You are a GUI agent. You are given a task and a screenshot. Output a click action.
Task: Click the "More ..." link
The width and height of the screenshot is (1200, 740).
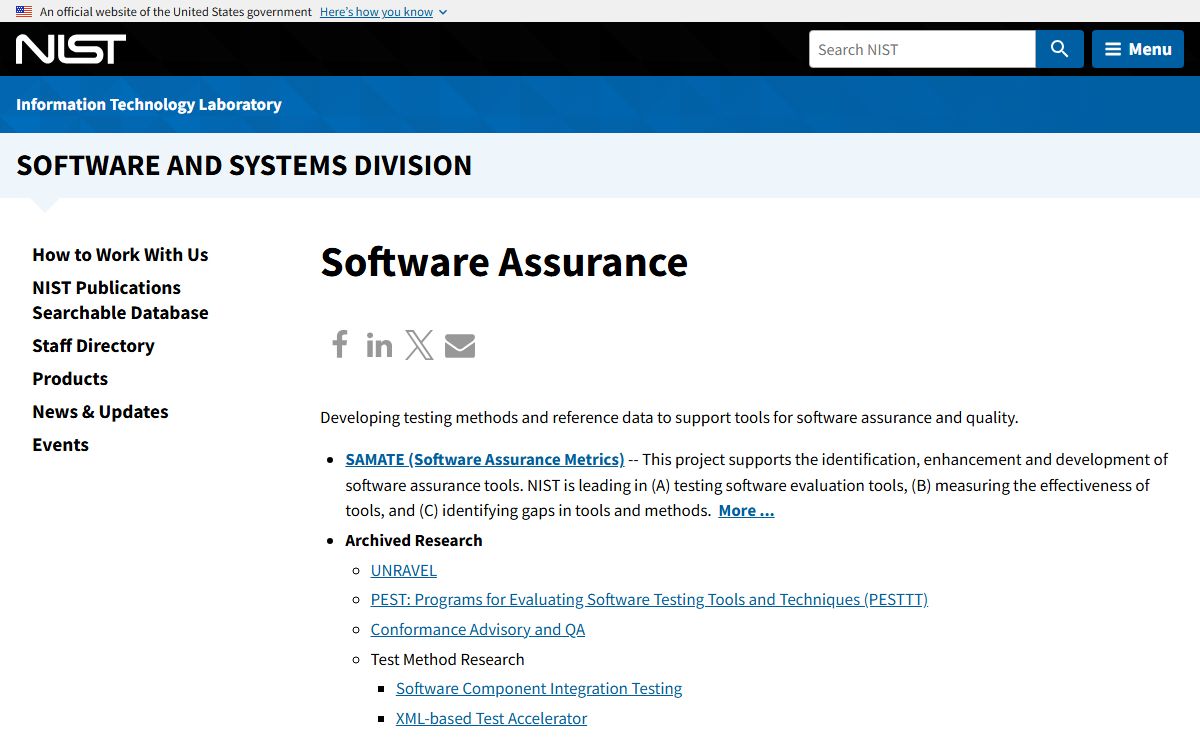746,510
